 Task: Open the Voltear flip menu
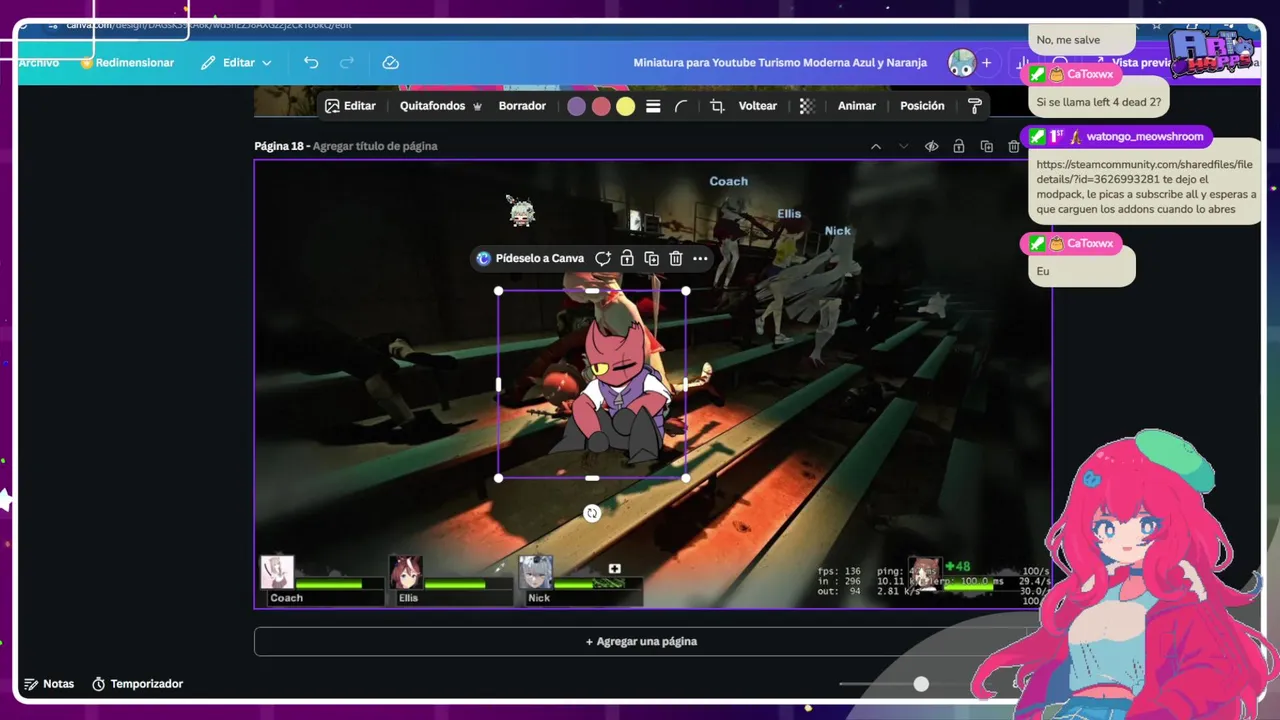(758, 106)
